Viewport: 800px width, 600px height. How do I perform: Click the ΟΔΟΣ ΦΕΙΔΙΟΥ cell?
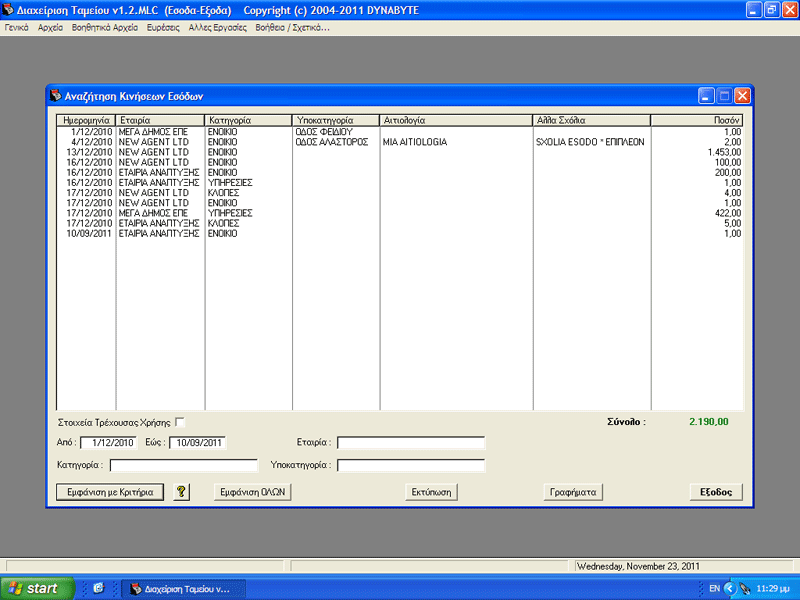point(324,132)
